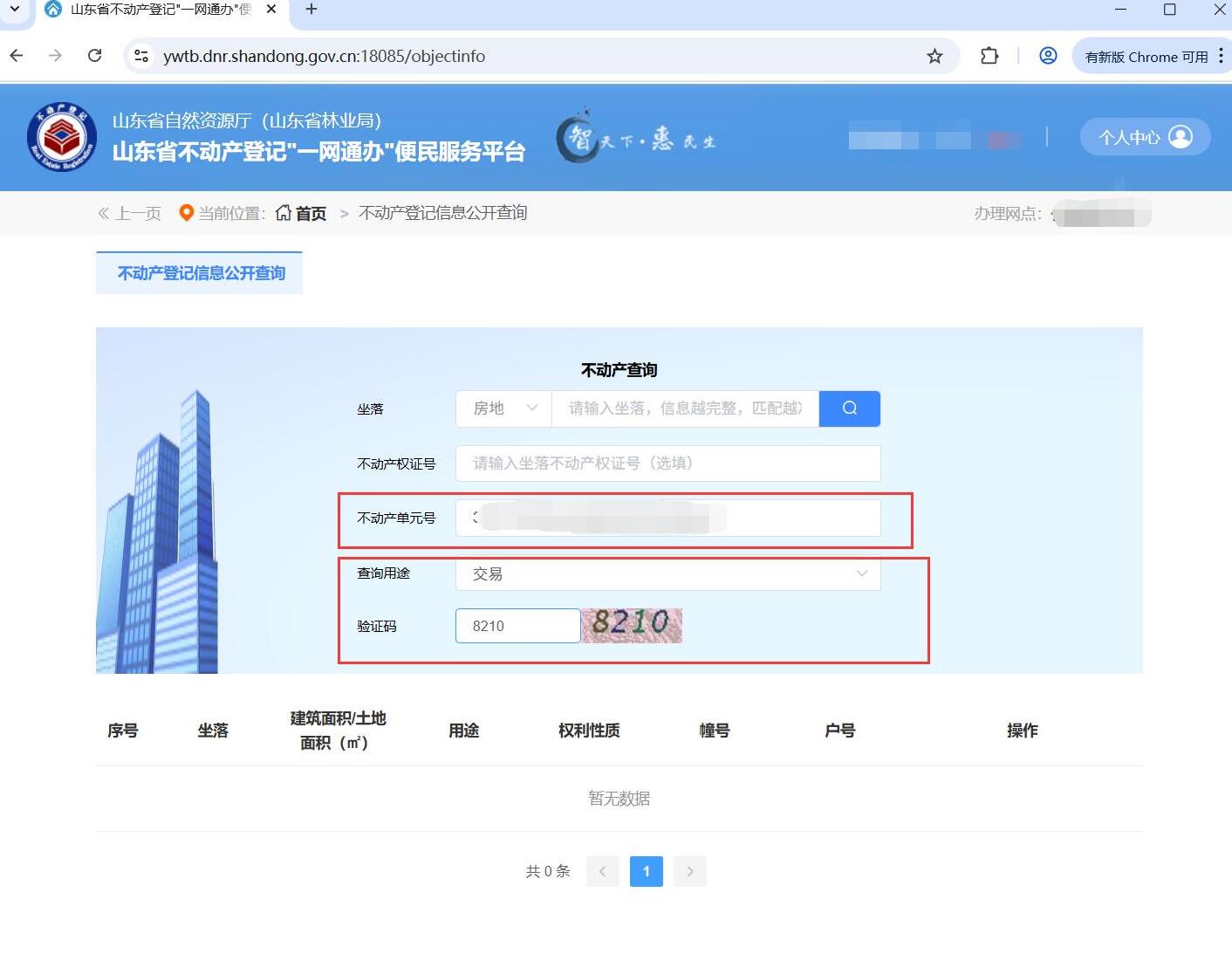Screen dimensions: 1232x961
Task: Select page 1 in pagination
Action: click(646, 871)
